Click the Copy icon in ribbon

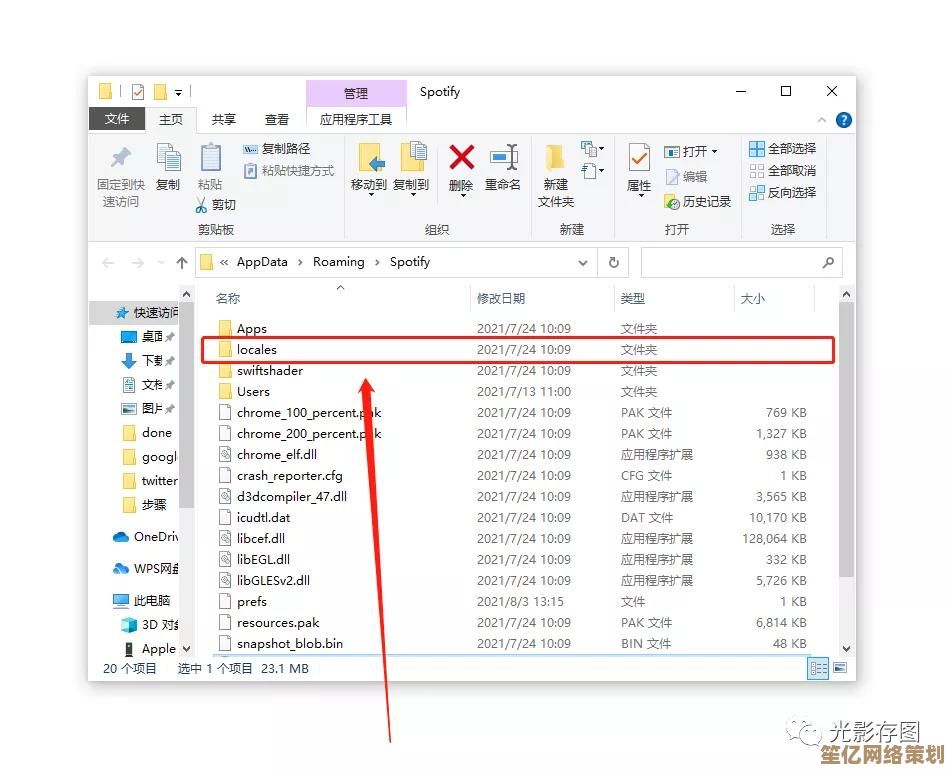(x=168, y=158)
